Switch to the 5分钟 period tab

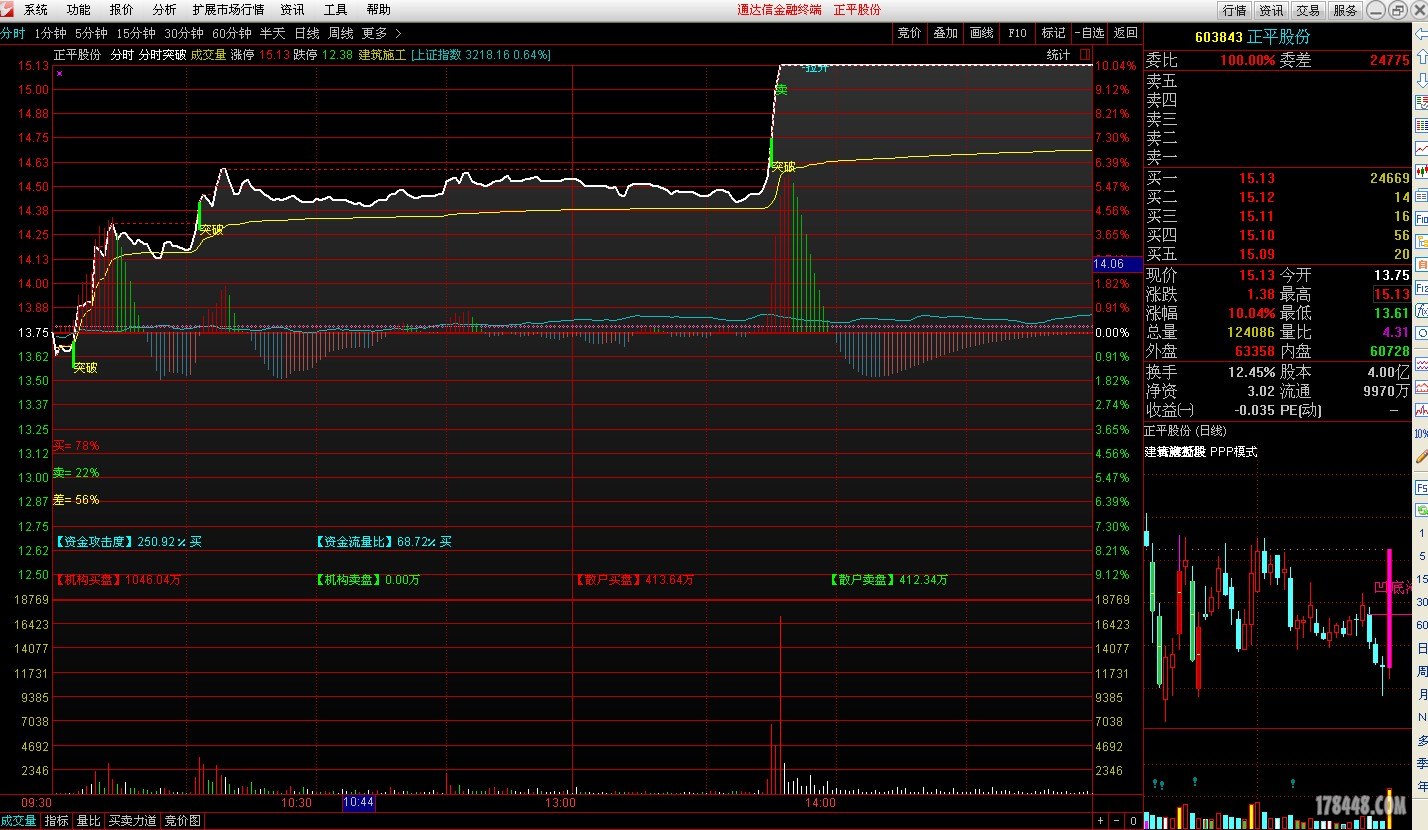click(90, 32)
